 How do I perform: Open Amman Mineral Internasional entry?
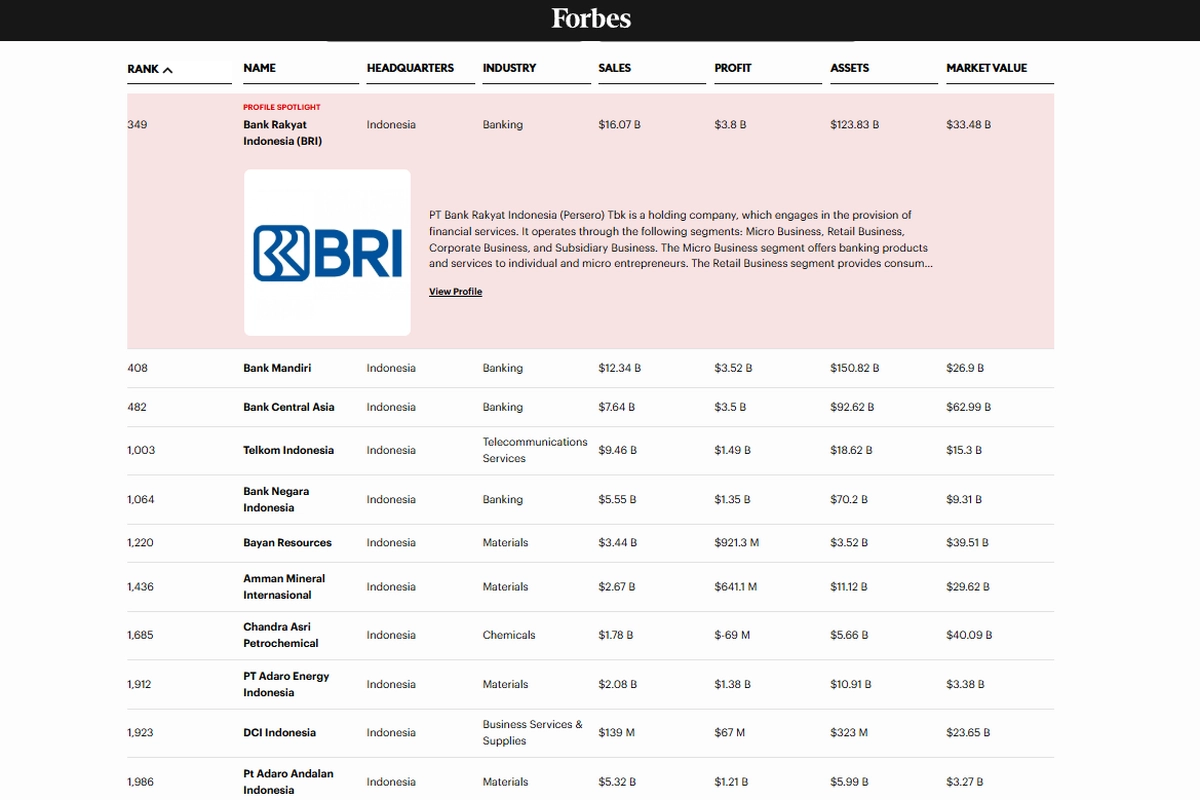click(284, 587)
